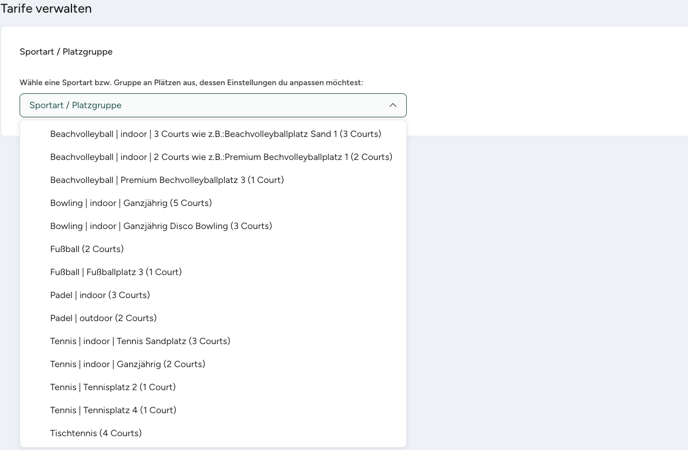Select Fußball Fußballplatz 3 (1 Court)
688x450 pixels.
[x=213, y=272]
